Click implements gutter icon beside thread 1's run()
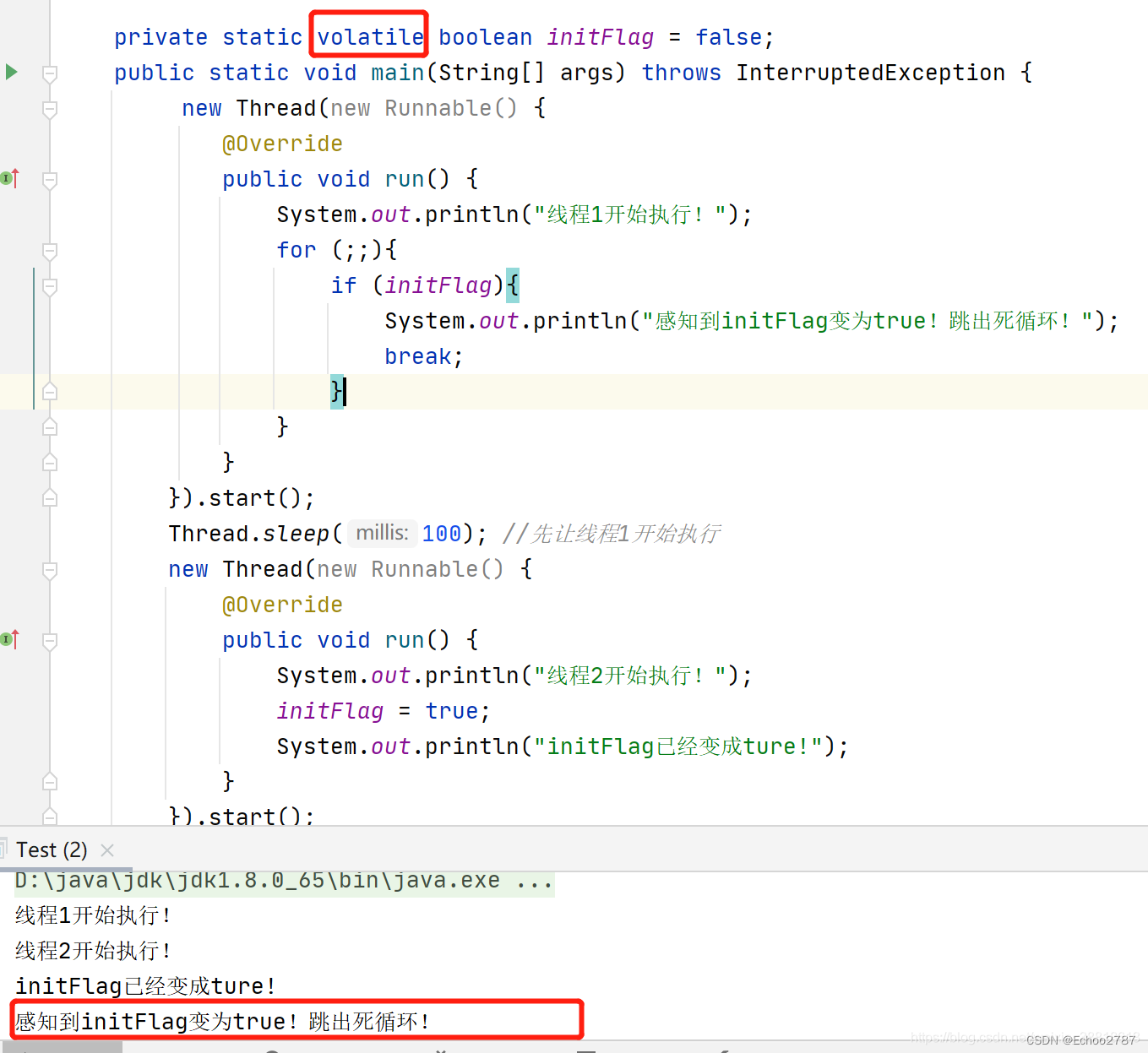 [x=10, y=178]
